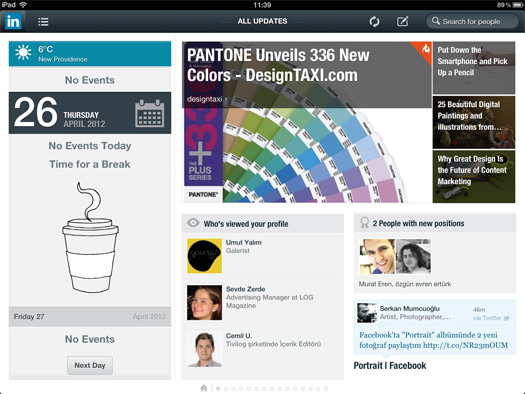Tap the sun weather icon
The width and height of the screenshot is (525, 394).
pos(23,53)
